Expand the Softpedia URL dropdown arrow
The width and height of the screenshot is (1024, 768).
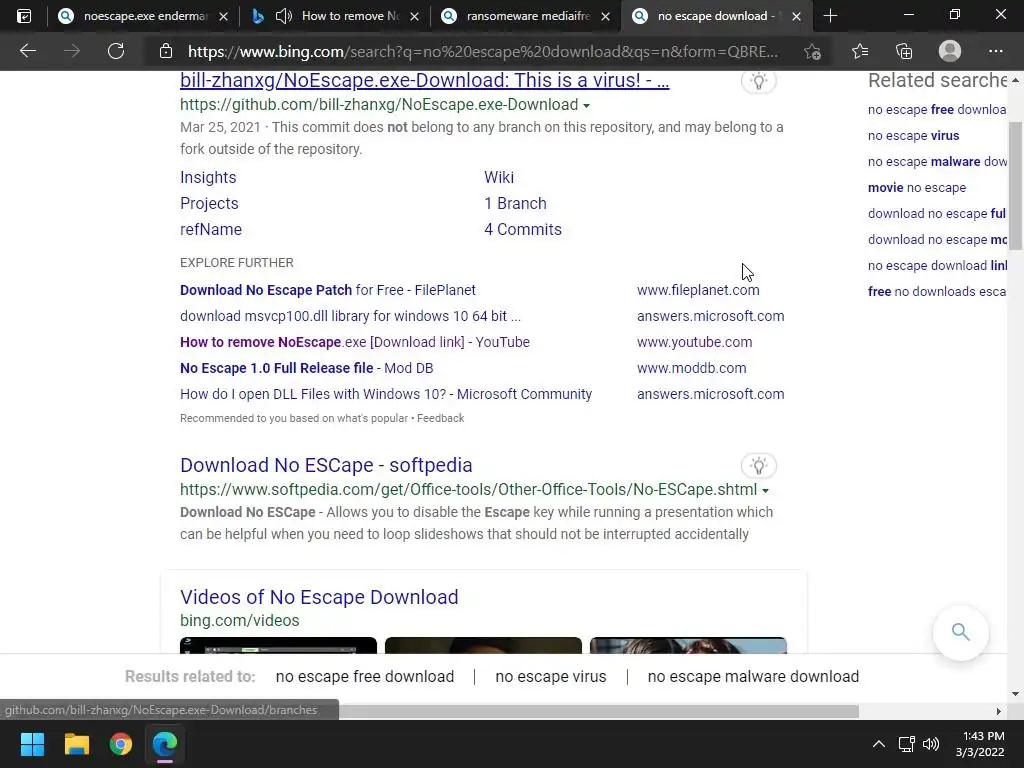(x=765, y=490)
